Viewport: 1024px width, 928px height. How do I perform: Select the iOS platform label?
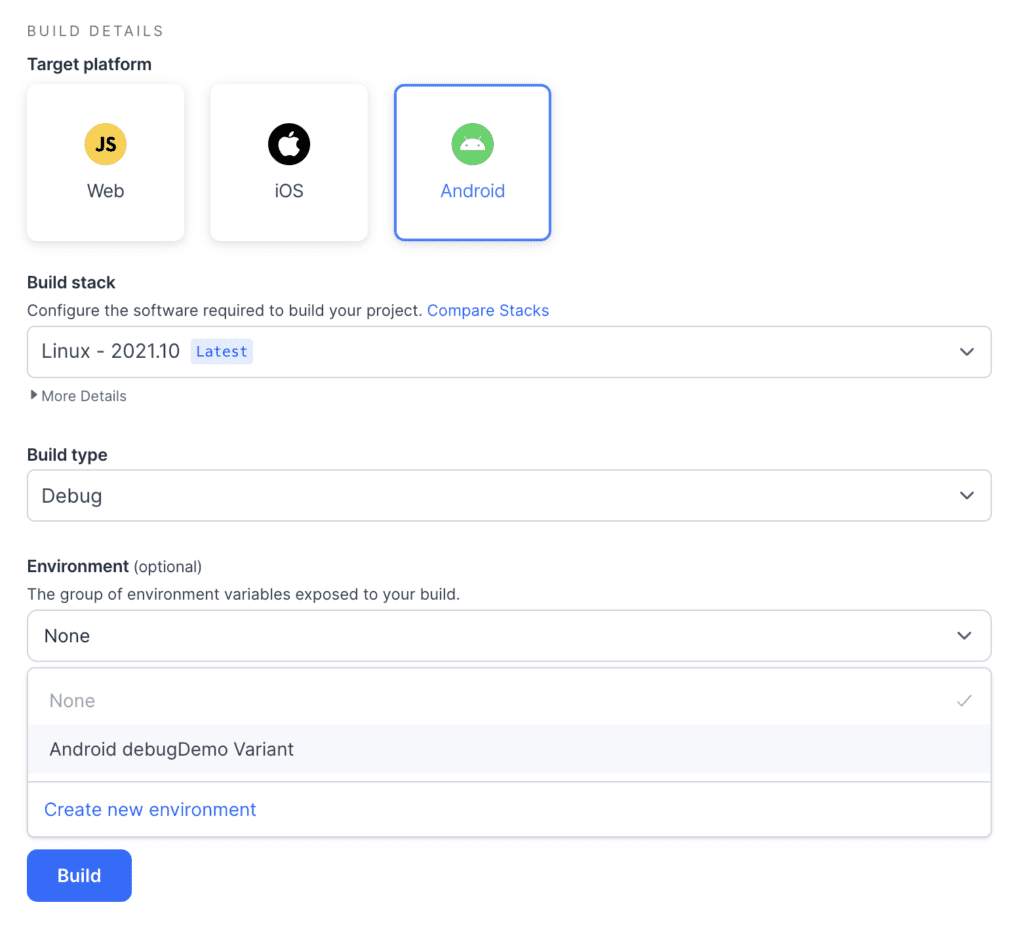289,191
